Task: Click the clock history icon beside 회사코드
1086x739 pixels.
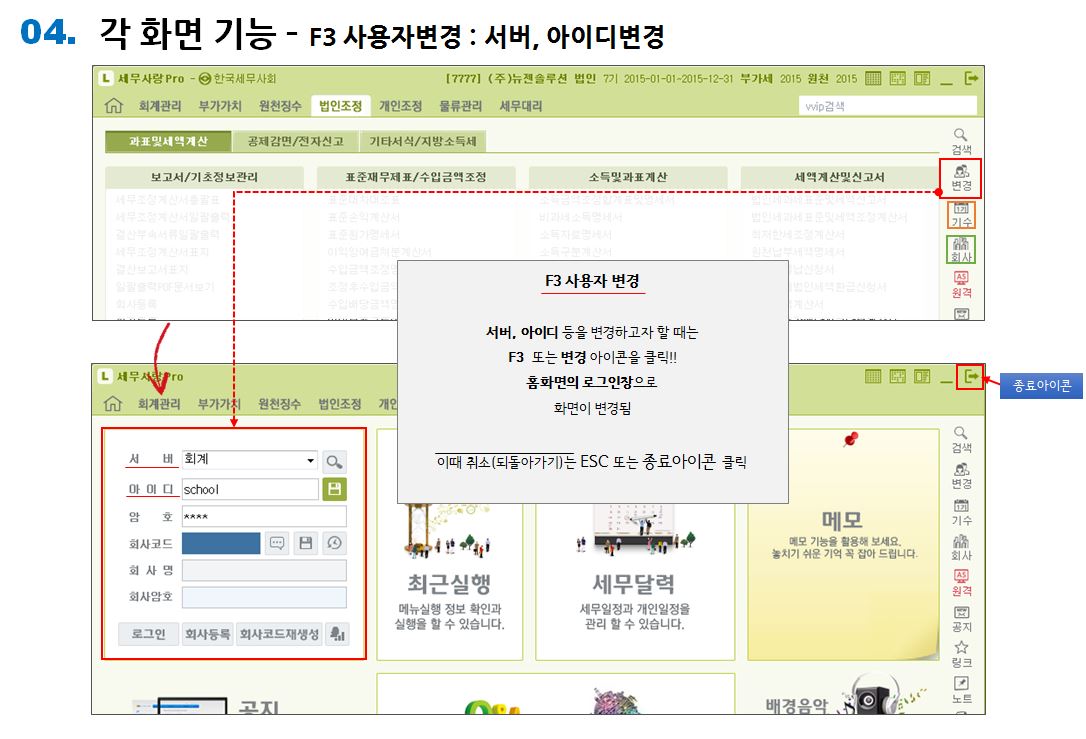Action: (334, 543)
